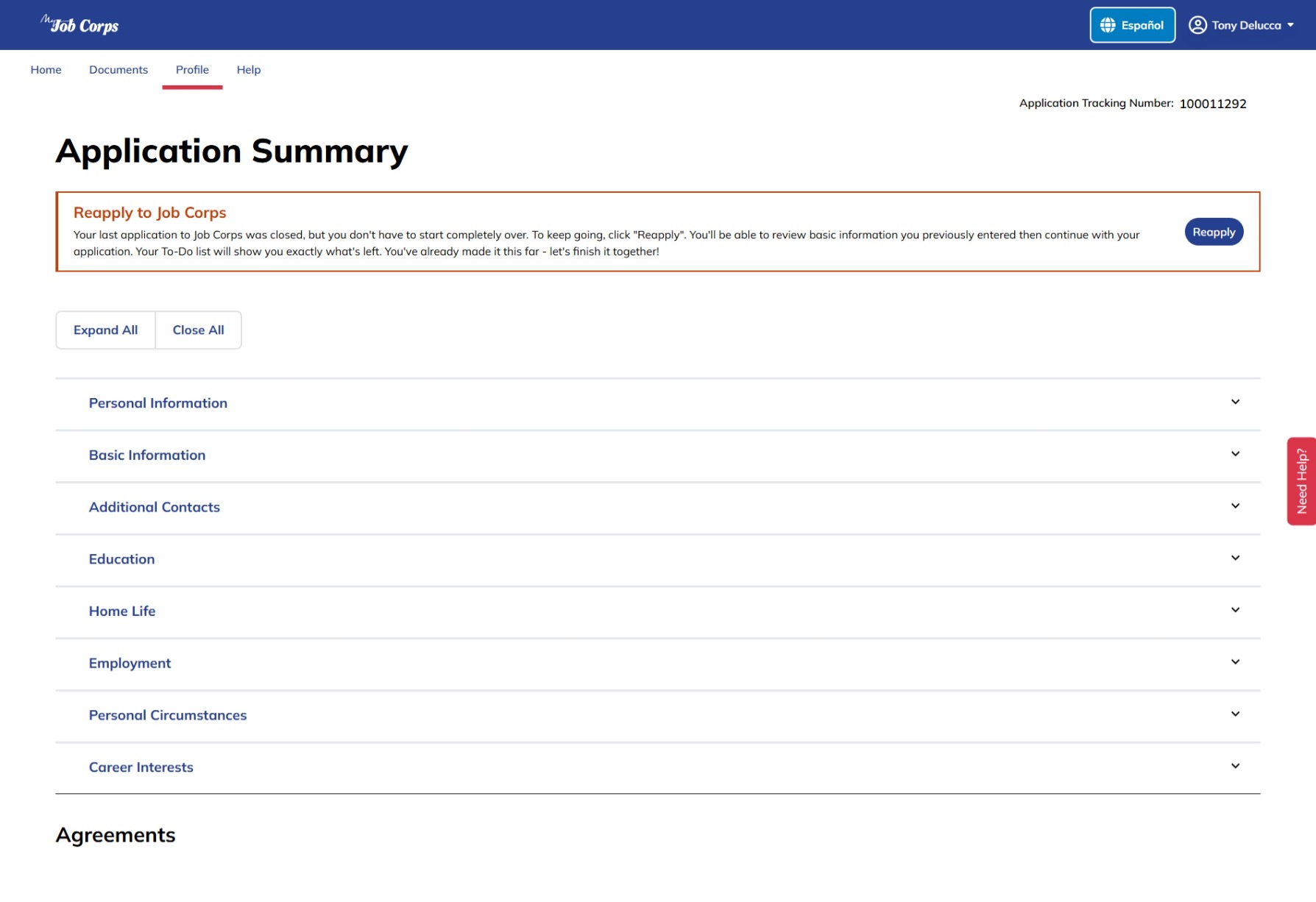Open the Help menu item

tap(249, 70)
